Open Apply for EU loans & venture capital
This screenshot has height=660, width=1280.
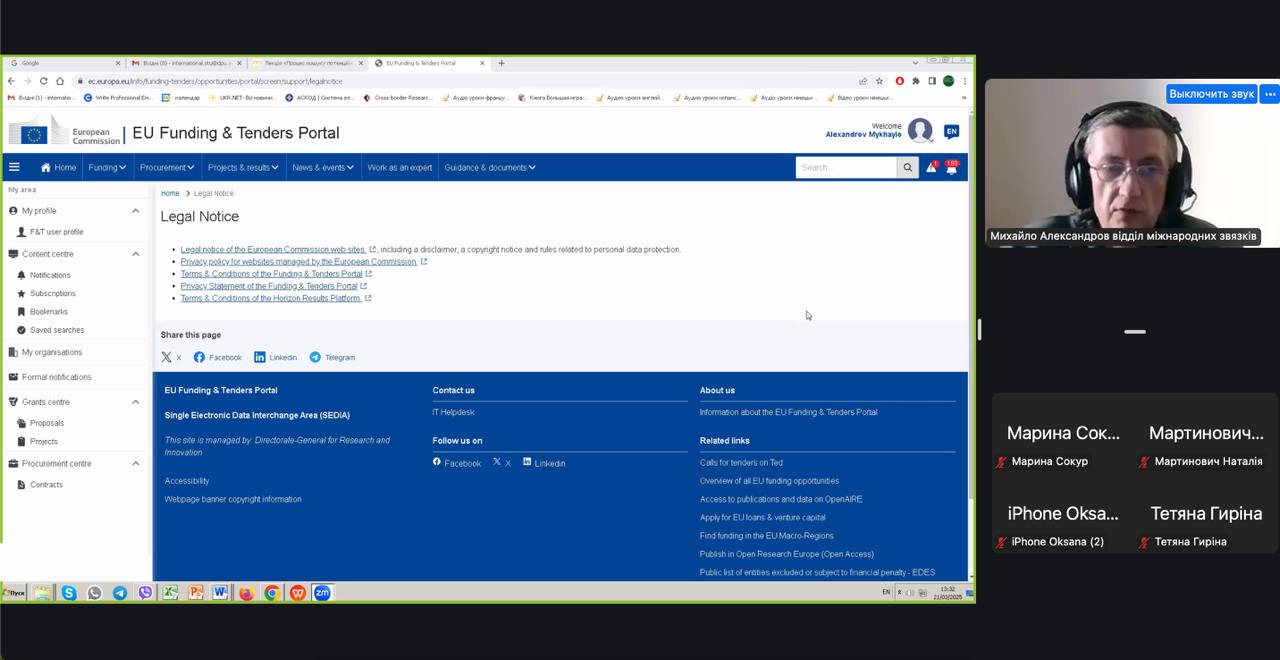(x=763, y=518)
